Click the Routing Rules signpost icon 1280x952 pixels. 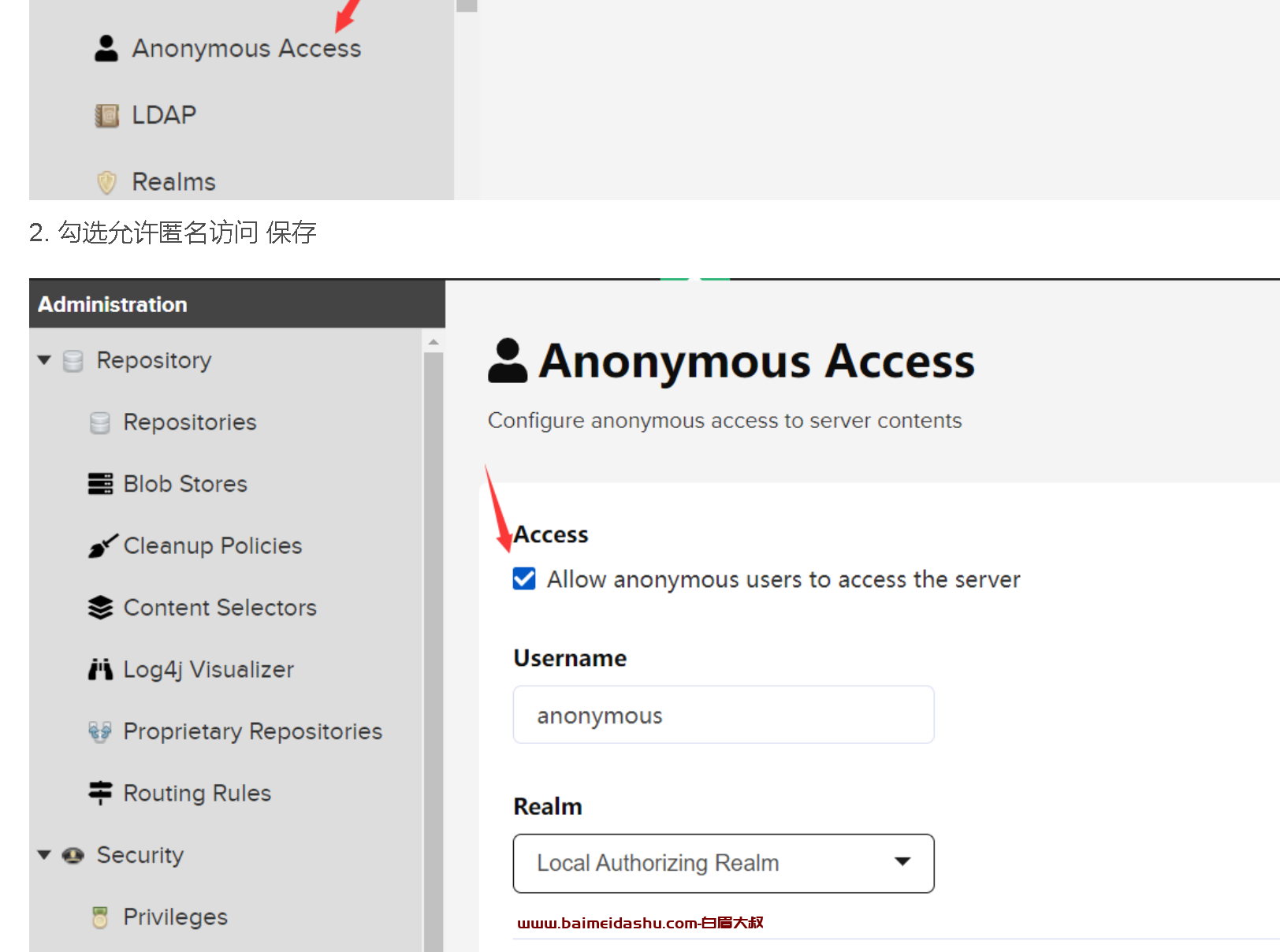(100, 793)
